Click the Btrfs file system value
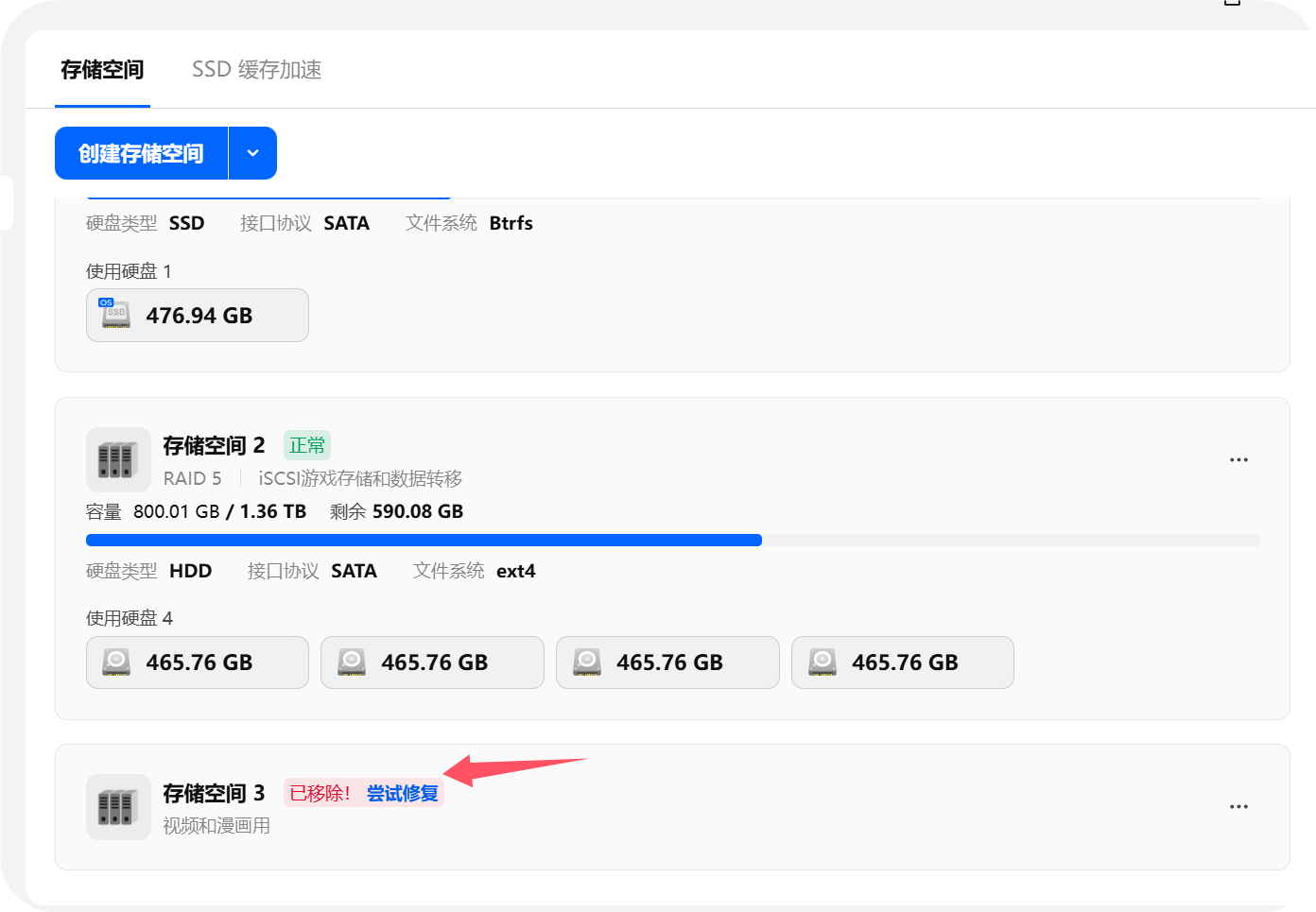 [511, 223]
